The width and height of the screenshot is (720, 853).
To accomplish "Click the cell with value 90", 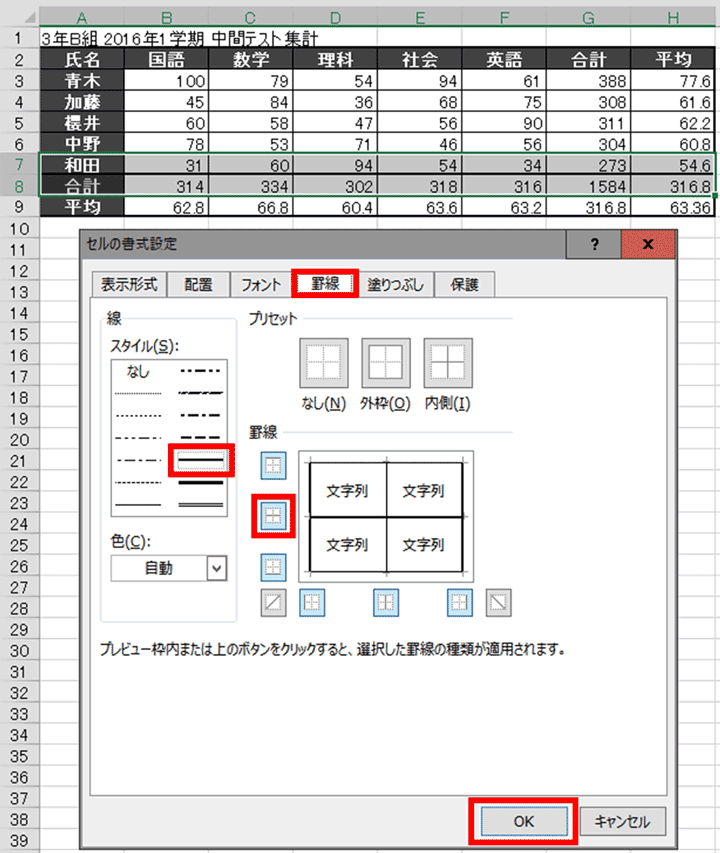I will [504, 123].
